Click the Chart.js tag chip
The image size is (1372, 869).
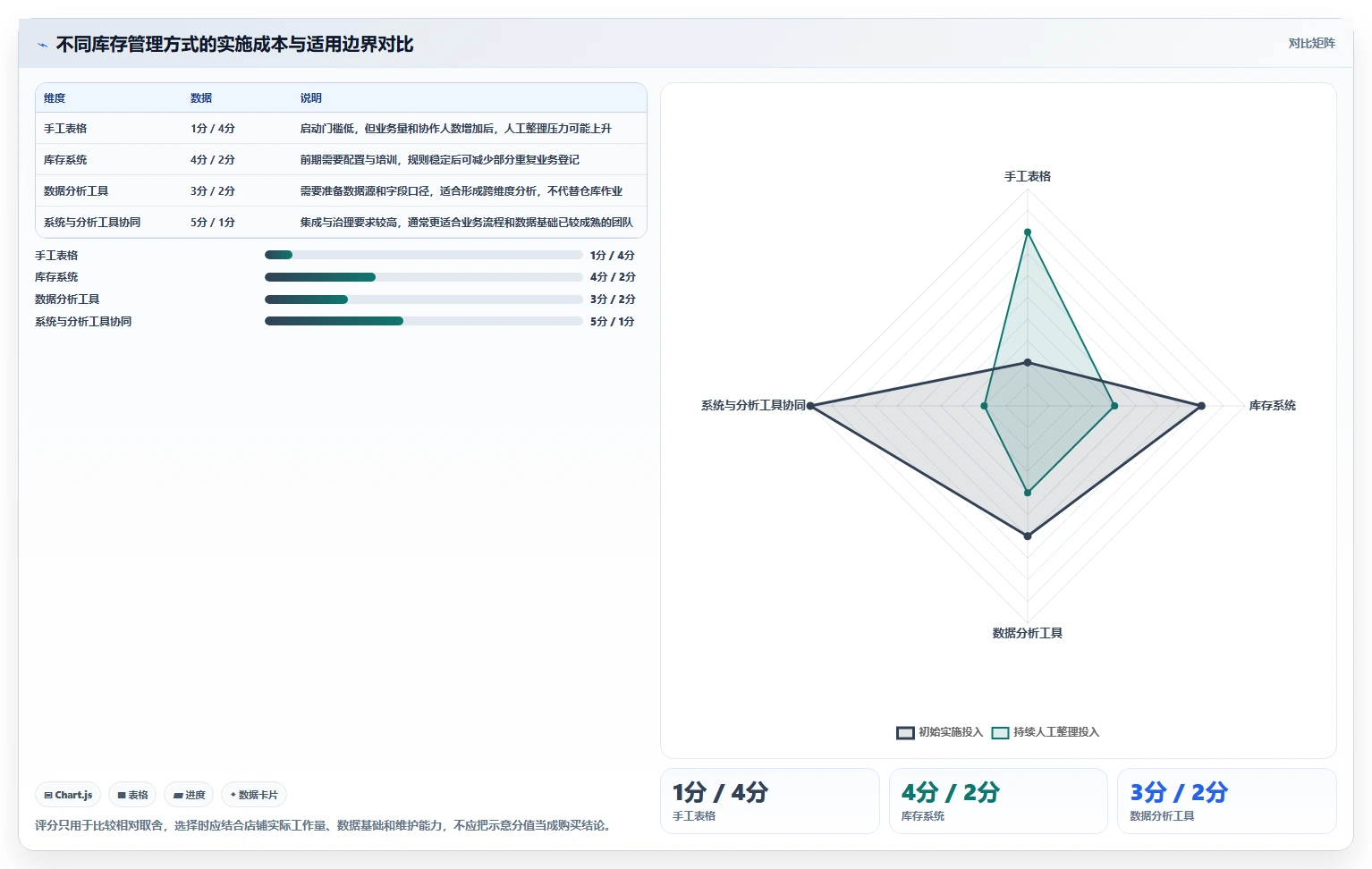tap(68, 795)
